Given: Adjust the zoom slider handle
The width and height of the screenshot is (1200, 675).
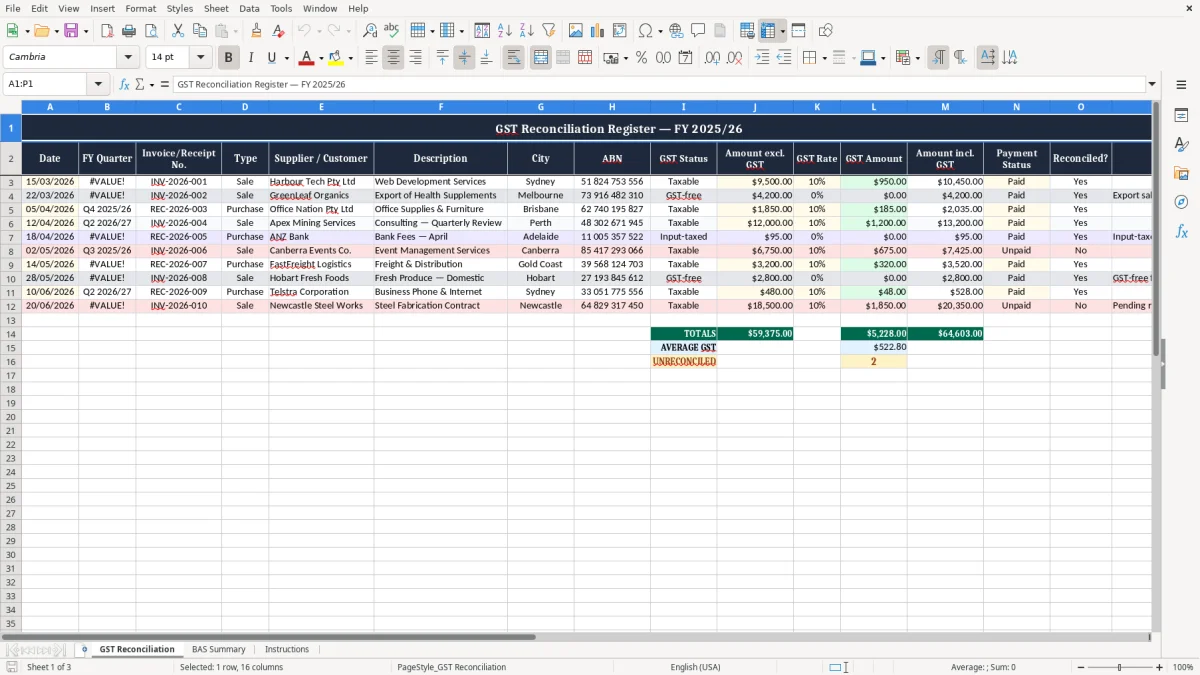Looking at the screenshot, I should point(1120,667).
